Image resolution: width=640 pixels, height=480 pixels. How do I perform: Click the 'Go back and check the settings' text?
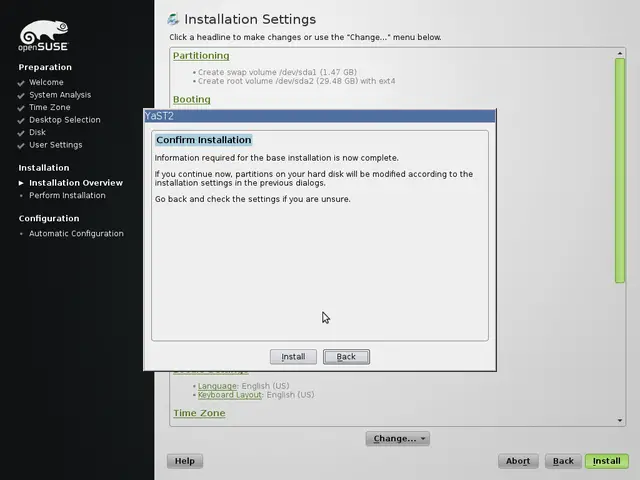click(253, 199)
